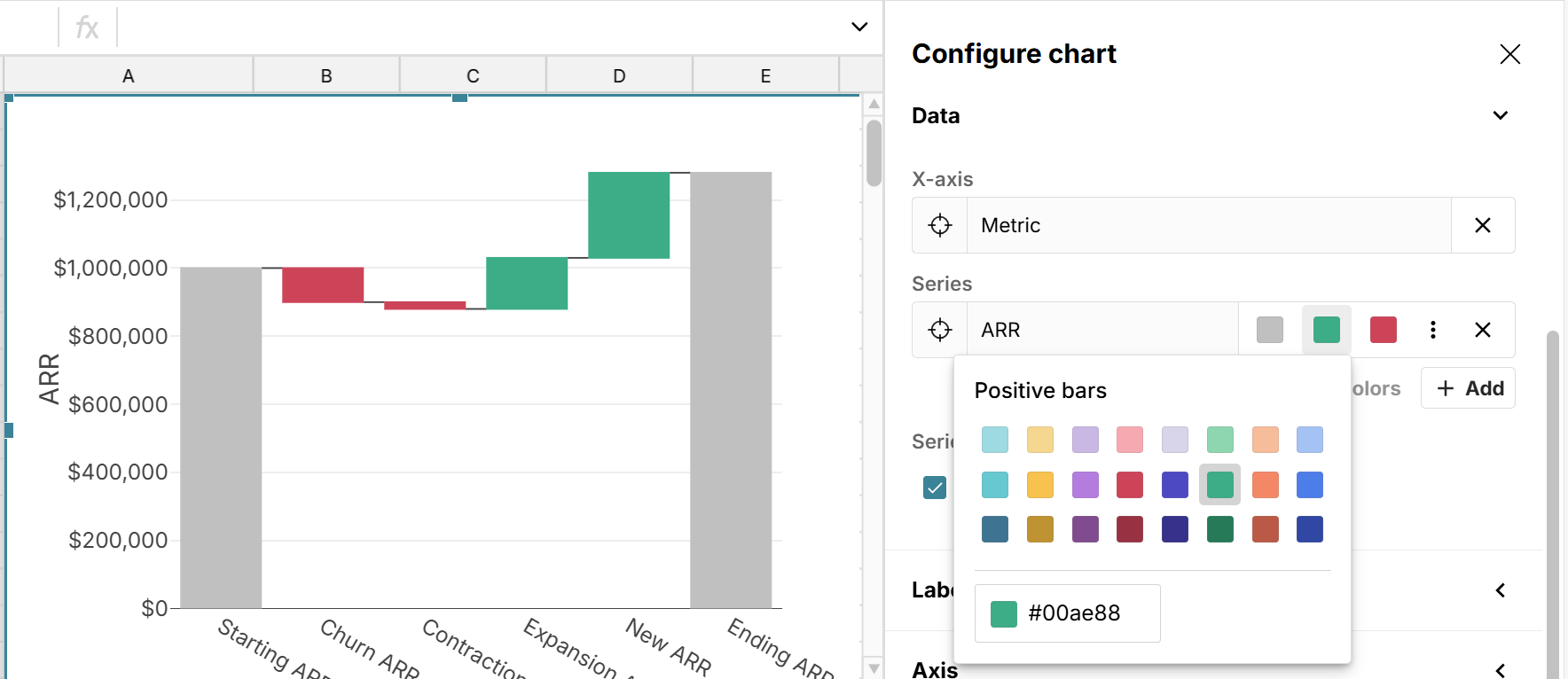Click the fx formula icon
This screenshot has height=679, width=1568.
click(87, 27)
